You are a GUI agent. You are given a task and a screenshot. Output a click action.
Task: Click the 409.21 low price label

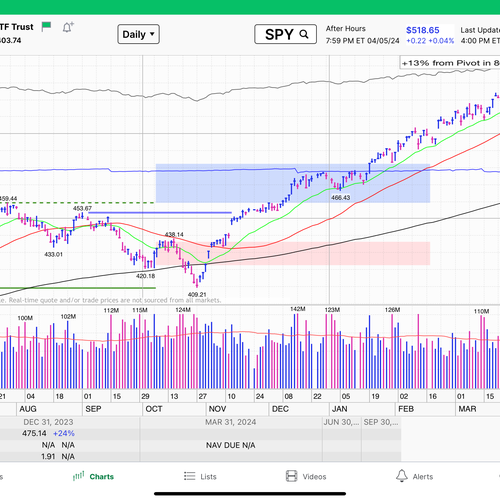click(197, 294)
